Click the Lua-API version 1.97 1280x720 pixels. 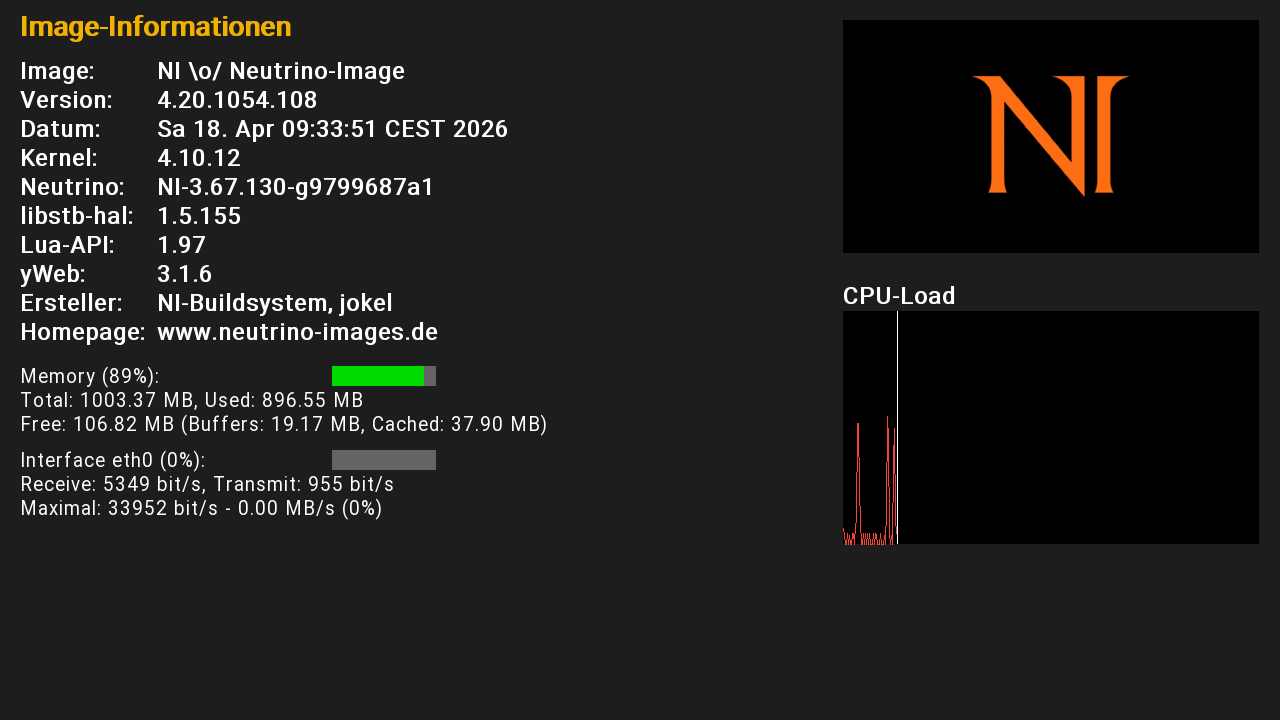pyautogui.click(x=181, y=245)
